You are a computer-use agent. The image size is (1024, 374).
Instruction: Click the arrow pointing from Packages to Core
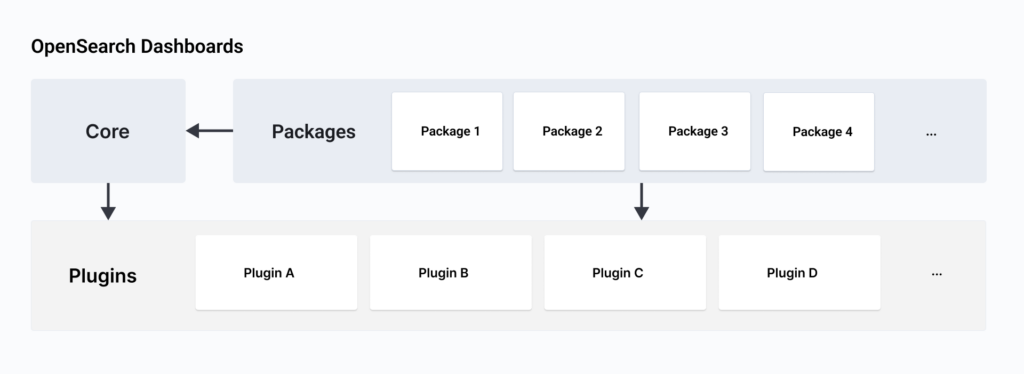point(209,131)
